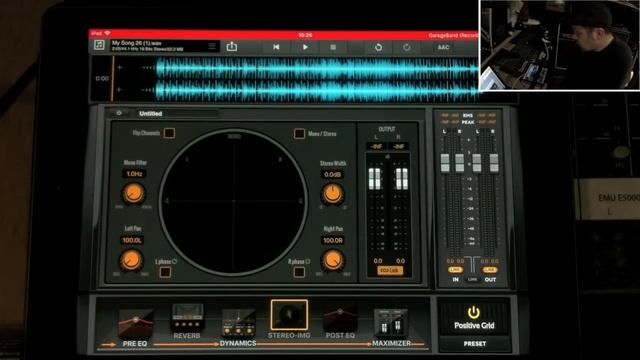The height and width of the screenshot is (360, 640).
Task: Toggle the L phase checkbox
Action: 165,272
